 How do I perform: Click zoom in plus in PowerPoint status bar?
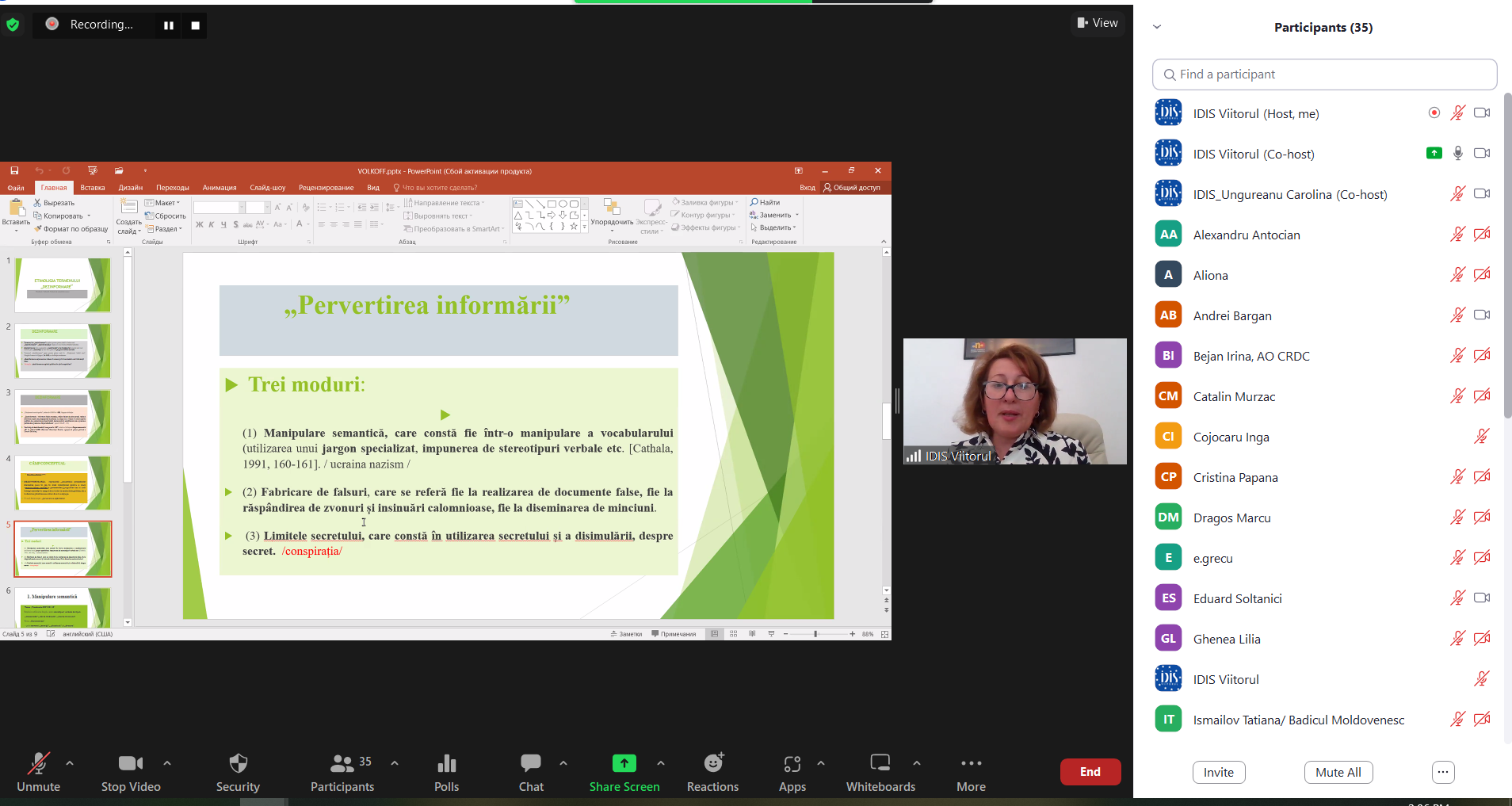852,634
